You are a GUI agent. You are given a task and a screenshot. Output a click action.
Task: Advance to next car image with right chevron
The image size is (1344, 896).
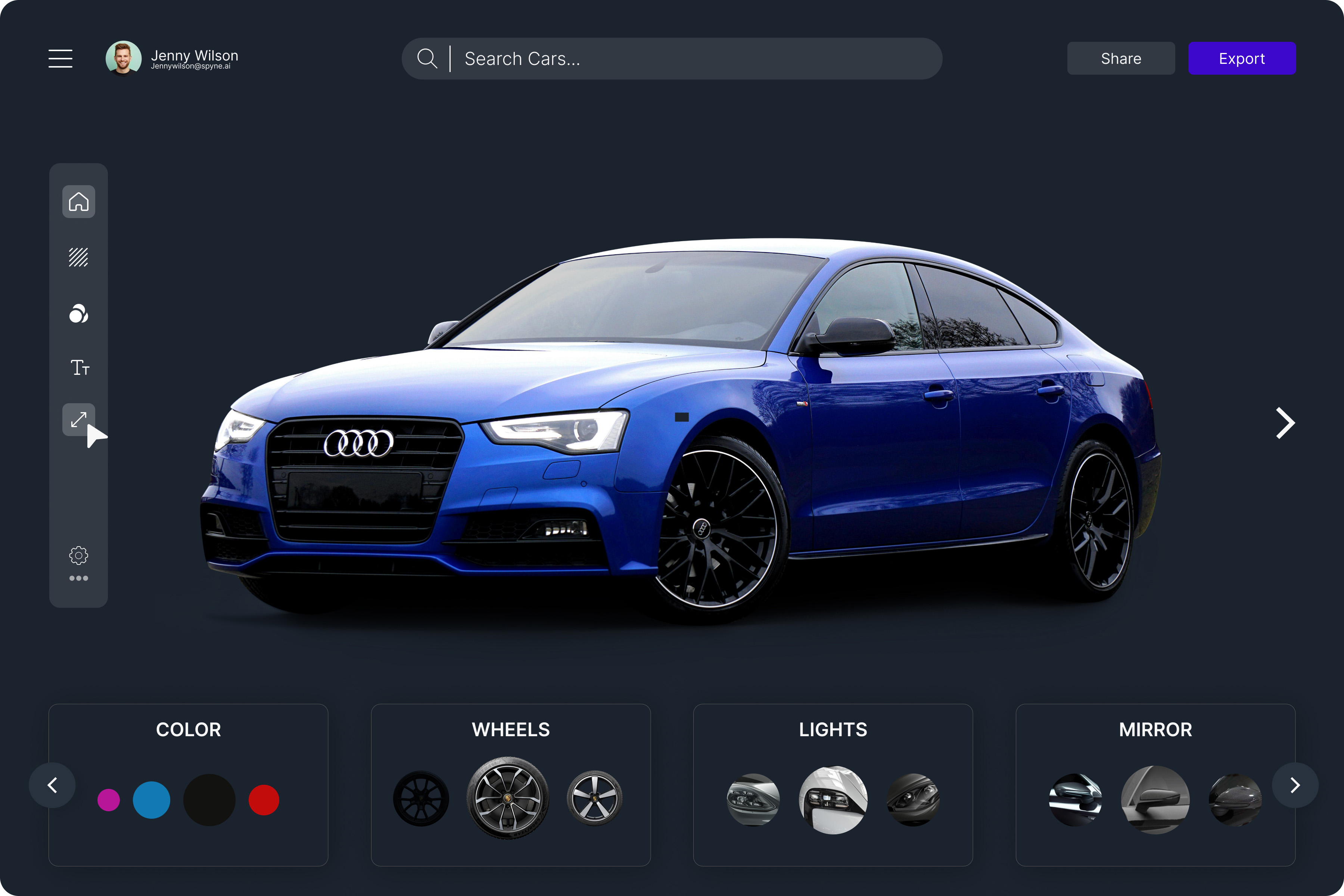(x=1285, y=423)
